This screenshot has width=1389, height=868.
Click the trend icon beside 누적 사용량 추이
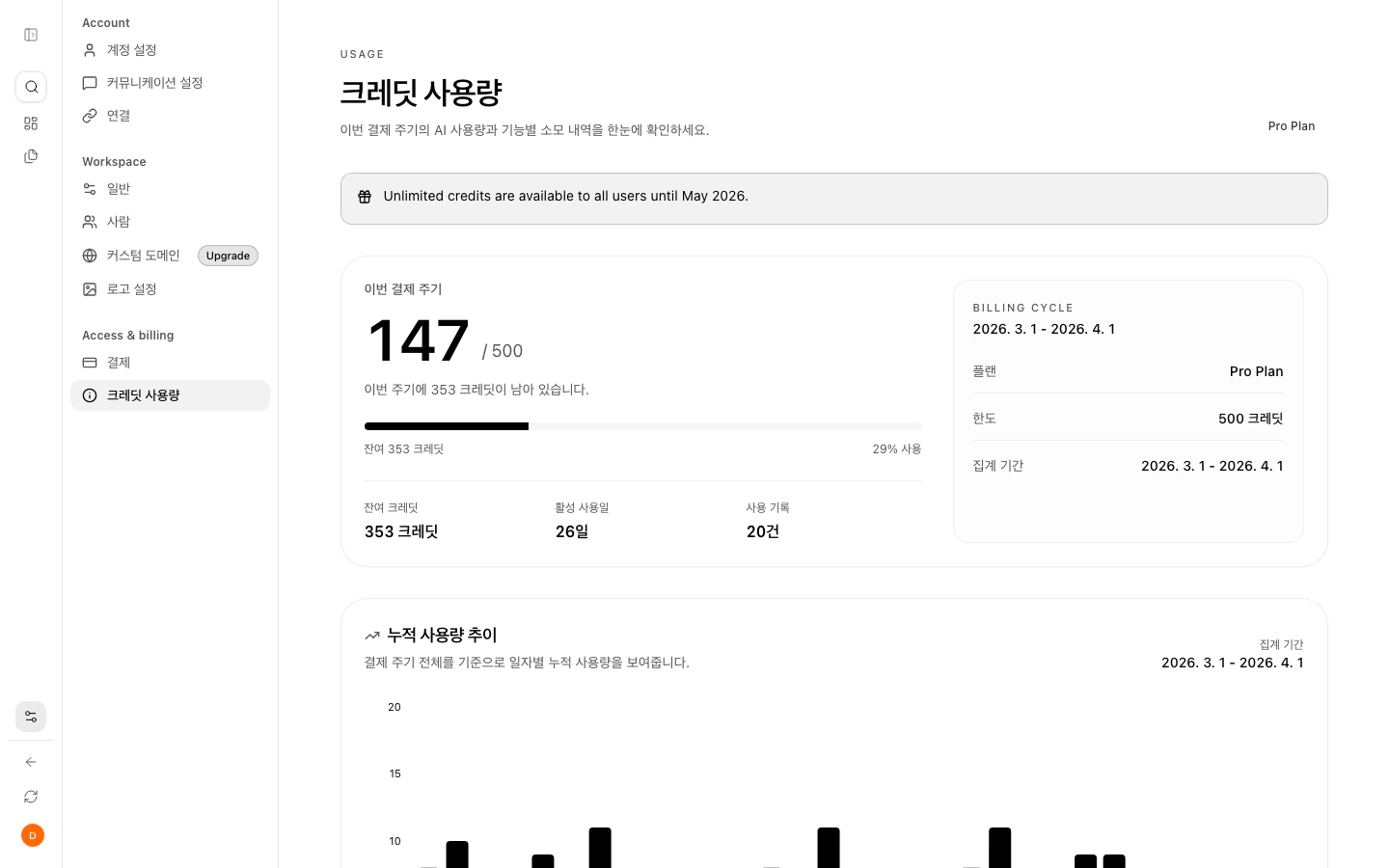click(x=372, y=636)
